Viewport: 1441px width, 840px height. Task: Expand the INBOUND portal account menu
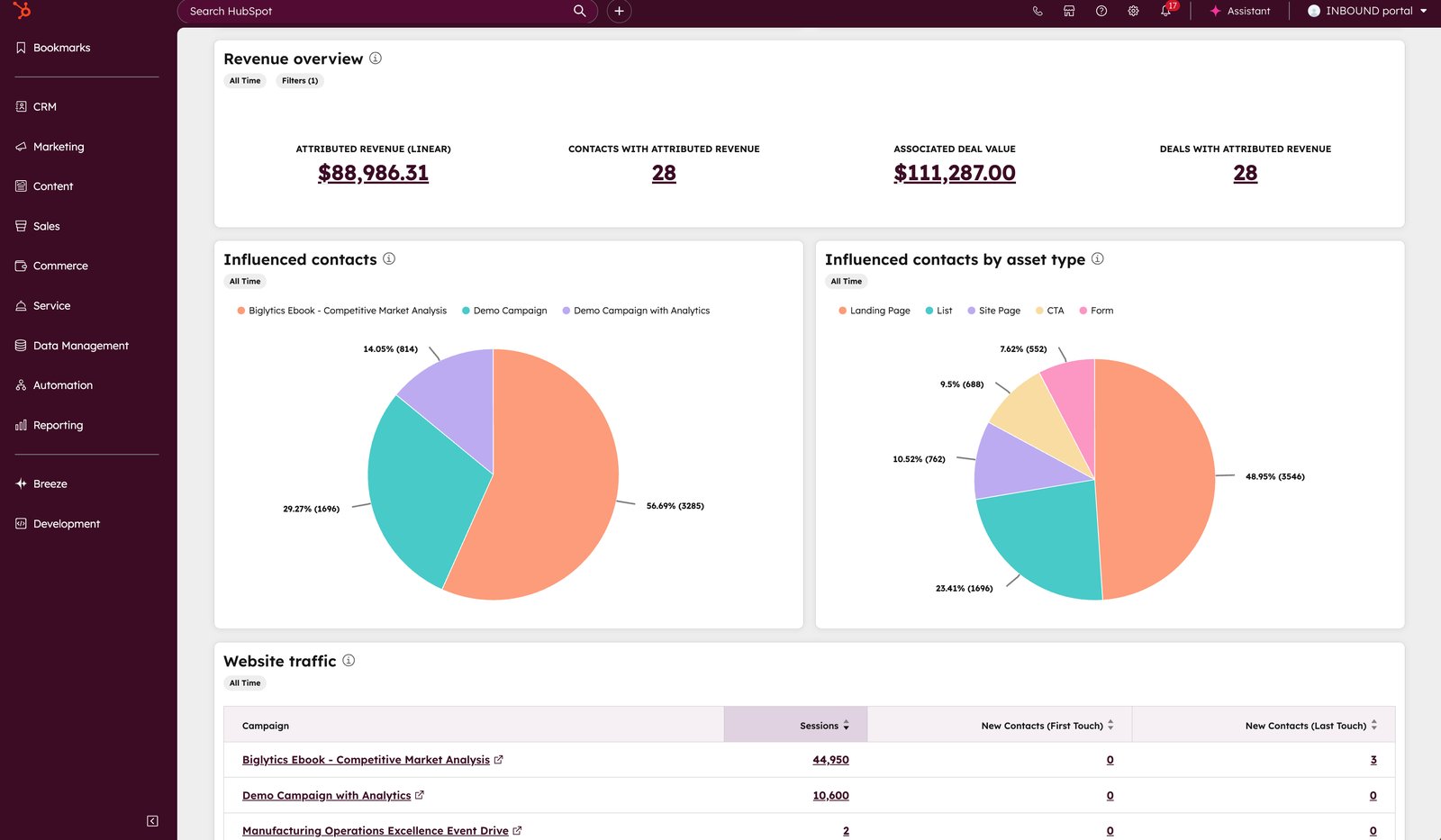(1367, 11)
